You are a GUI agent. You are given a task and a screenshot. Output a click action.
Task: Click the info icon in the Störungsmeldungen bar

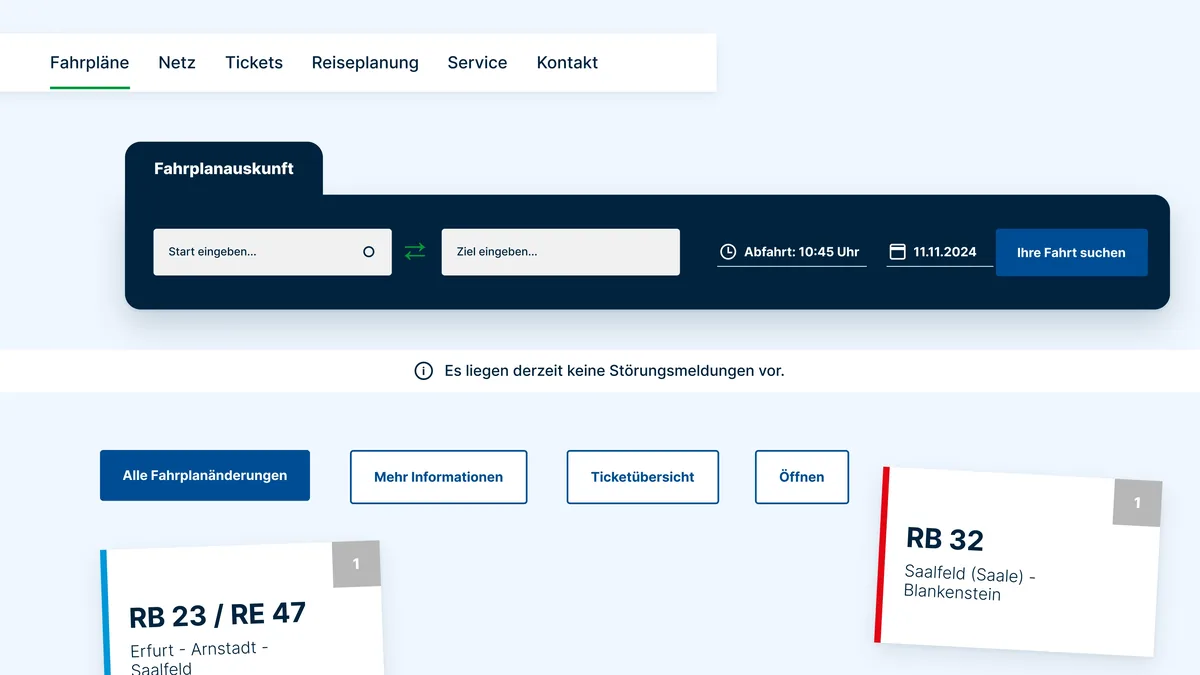pyautogui.click(x=424, y=371)
